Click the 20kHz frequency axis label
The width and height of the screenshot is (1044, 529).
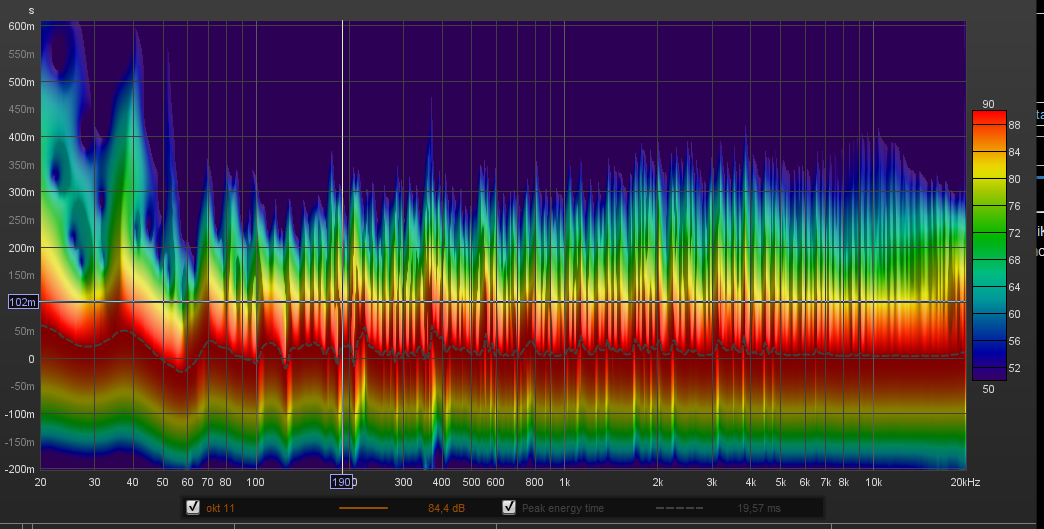pyautogui.click(x=965, y=482)
